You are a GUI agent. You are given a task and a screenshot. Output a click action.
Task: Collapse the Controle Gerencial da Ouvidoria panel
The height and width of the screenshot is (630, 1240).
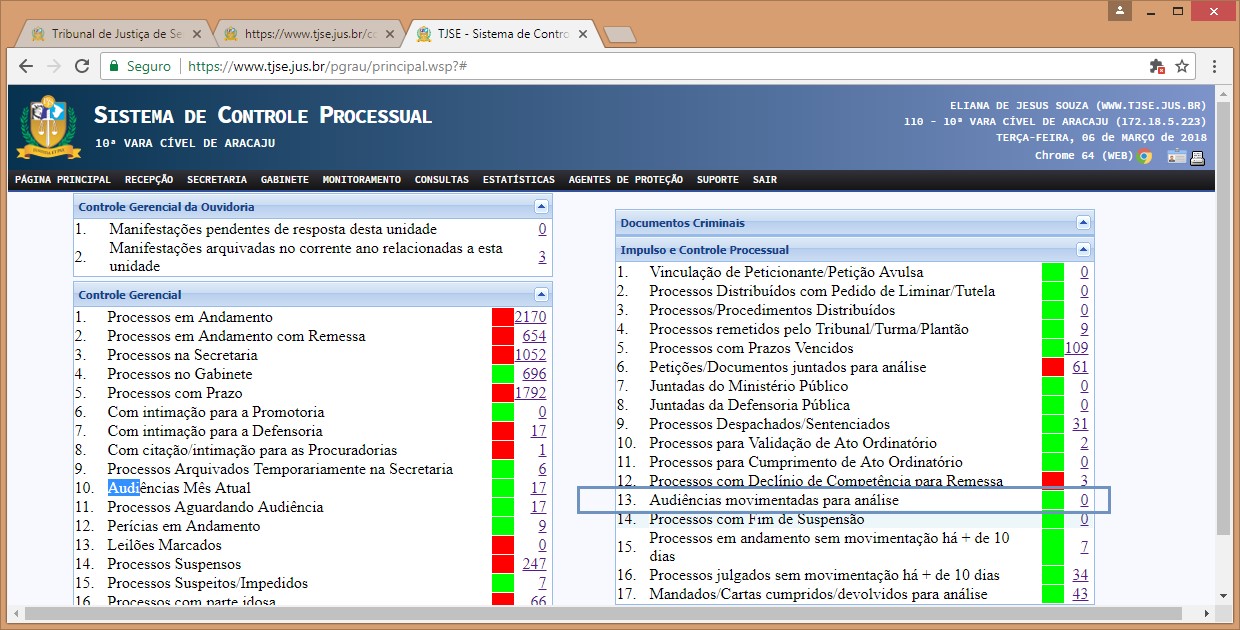pos(541,207)
